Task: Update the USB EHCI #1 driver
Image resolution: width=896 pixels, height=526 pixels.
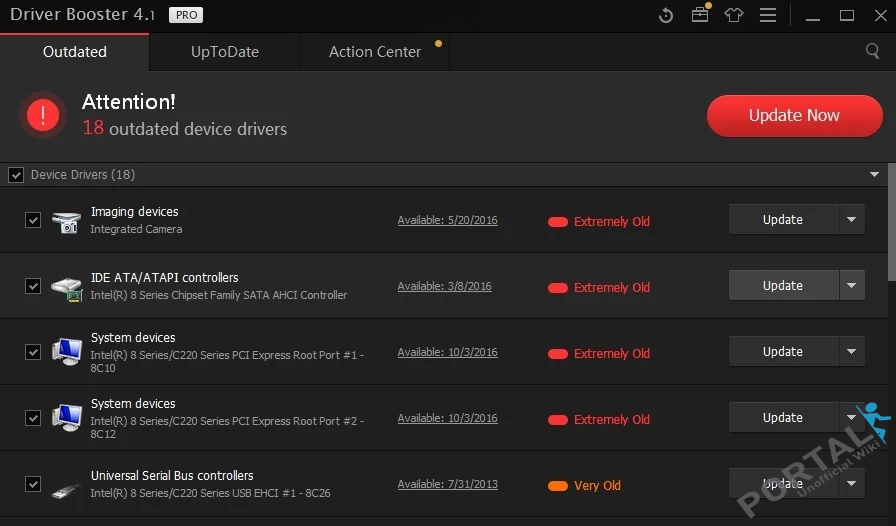Action: click(x=783, y=484)
